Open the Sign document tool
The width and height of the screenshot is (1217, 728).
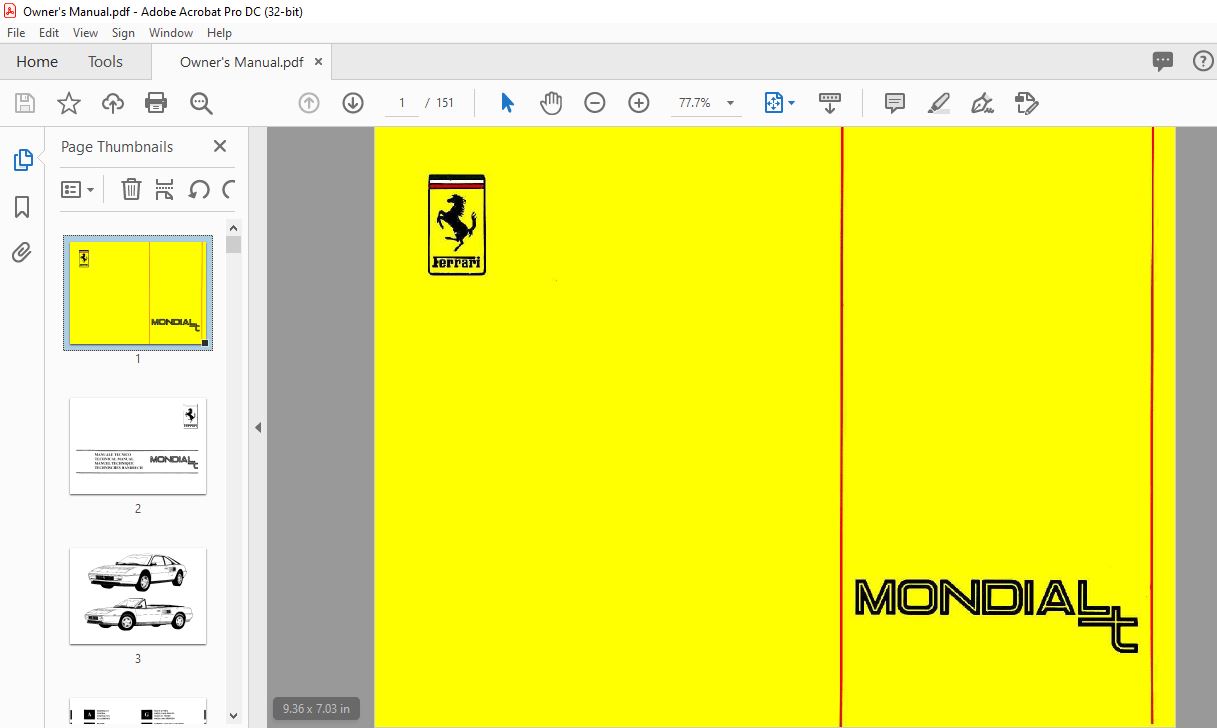982,103
